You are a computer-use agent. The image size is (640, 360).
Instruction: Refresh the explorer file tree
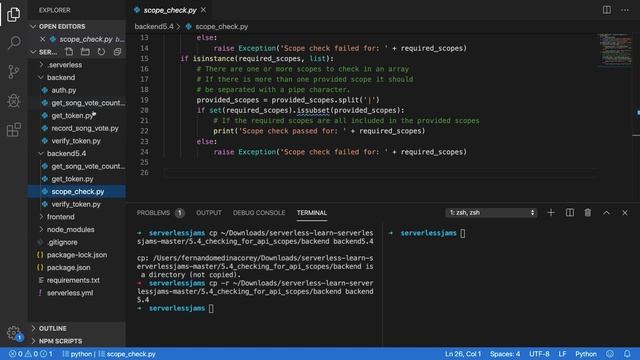coord(101,52)
